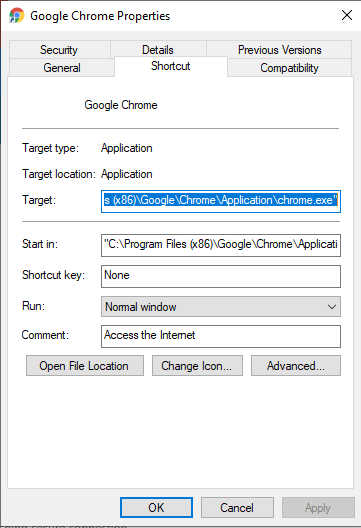Click the Google Chrome Properties title text

coord(100,16)
